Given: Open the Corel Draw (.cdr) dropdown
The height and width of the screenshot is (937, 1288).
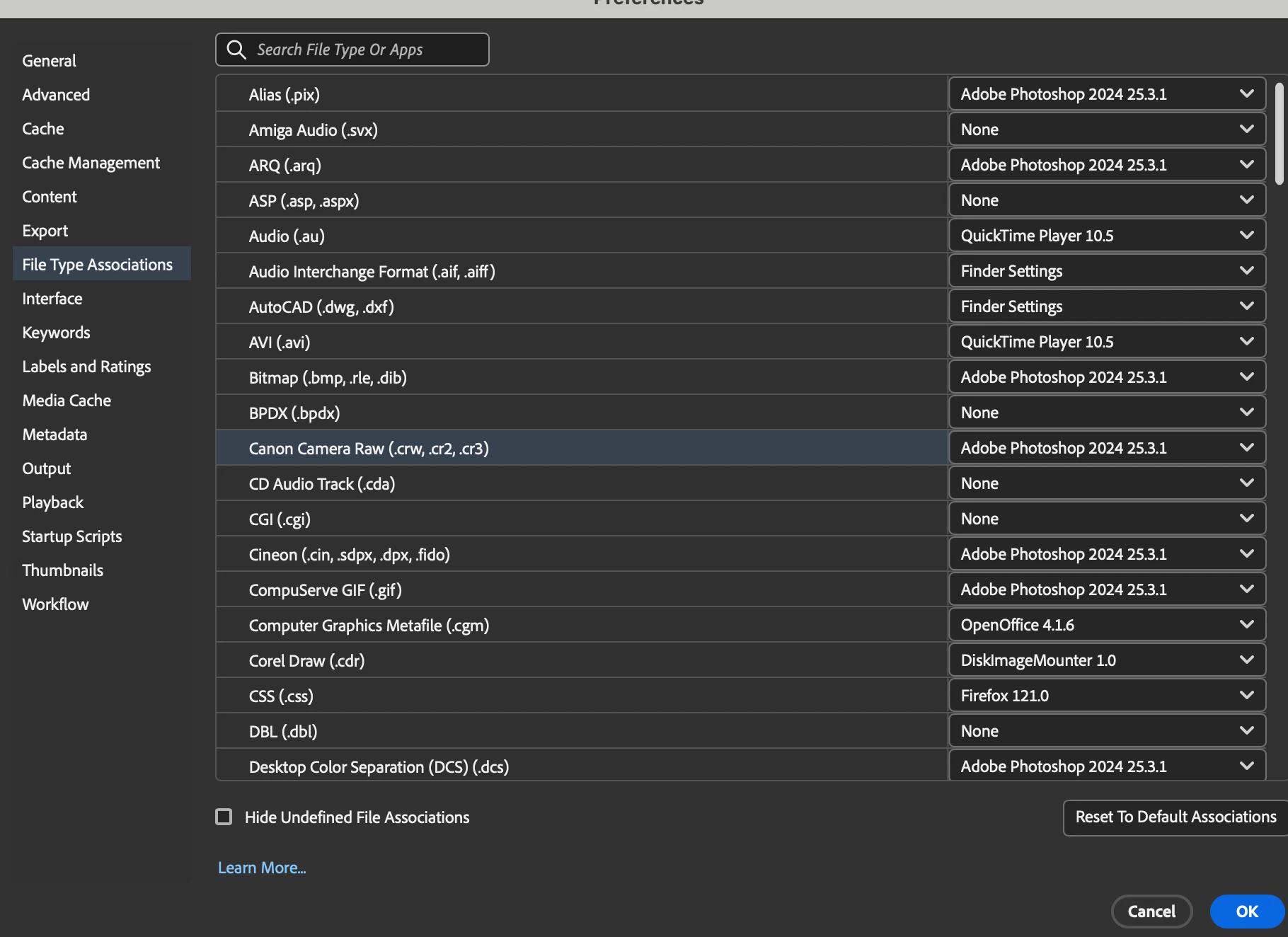Looking at the screenshot, I should [x=1107, y=660].
